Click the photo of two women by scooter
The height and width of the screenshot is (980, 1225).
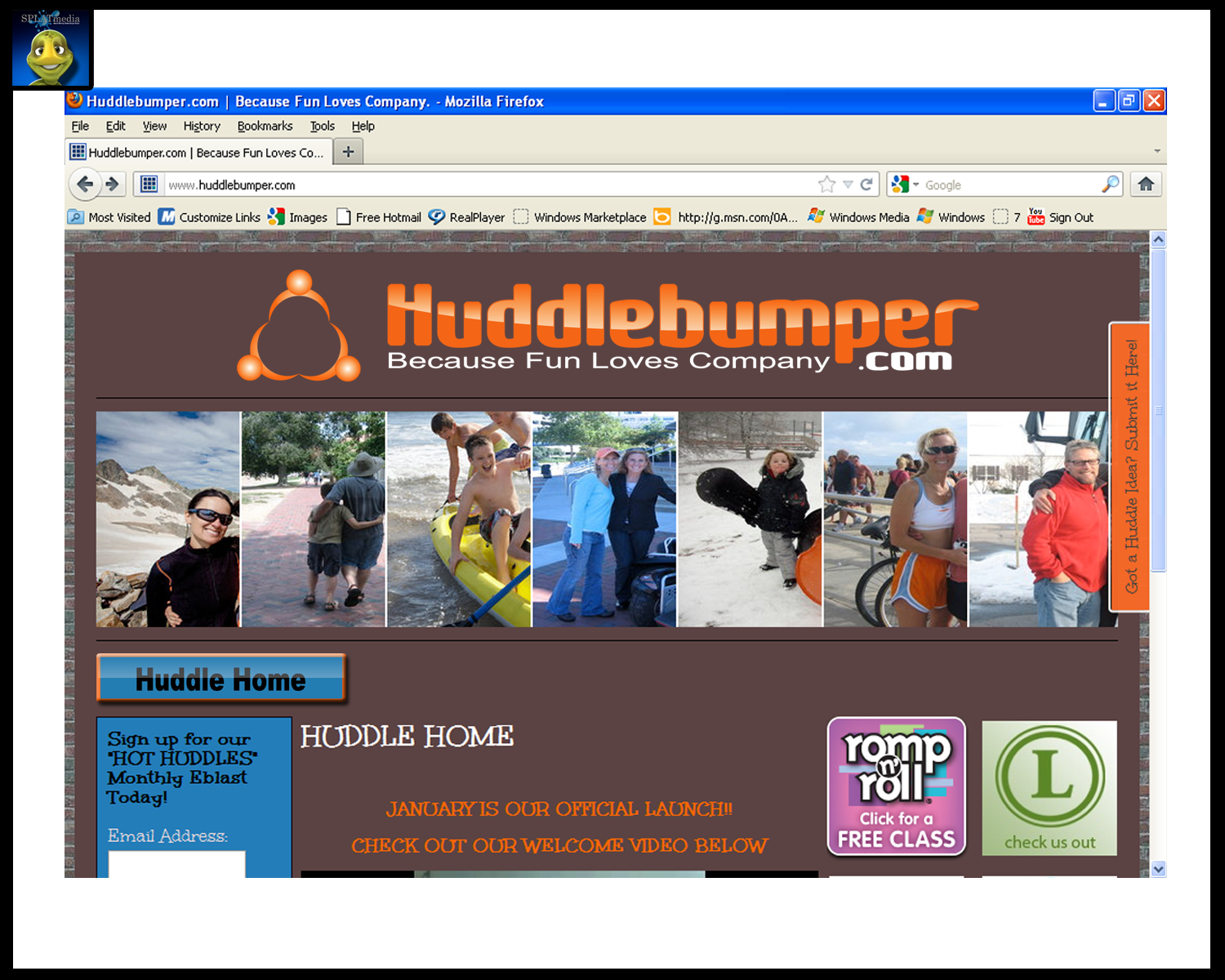(604, 519)
